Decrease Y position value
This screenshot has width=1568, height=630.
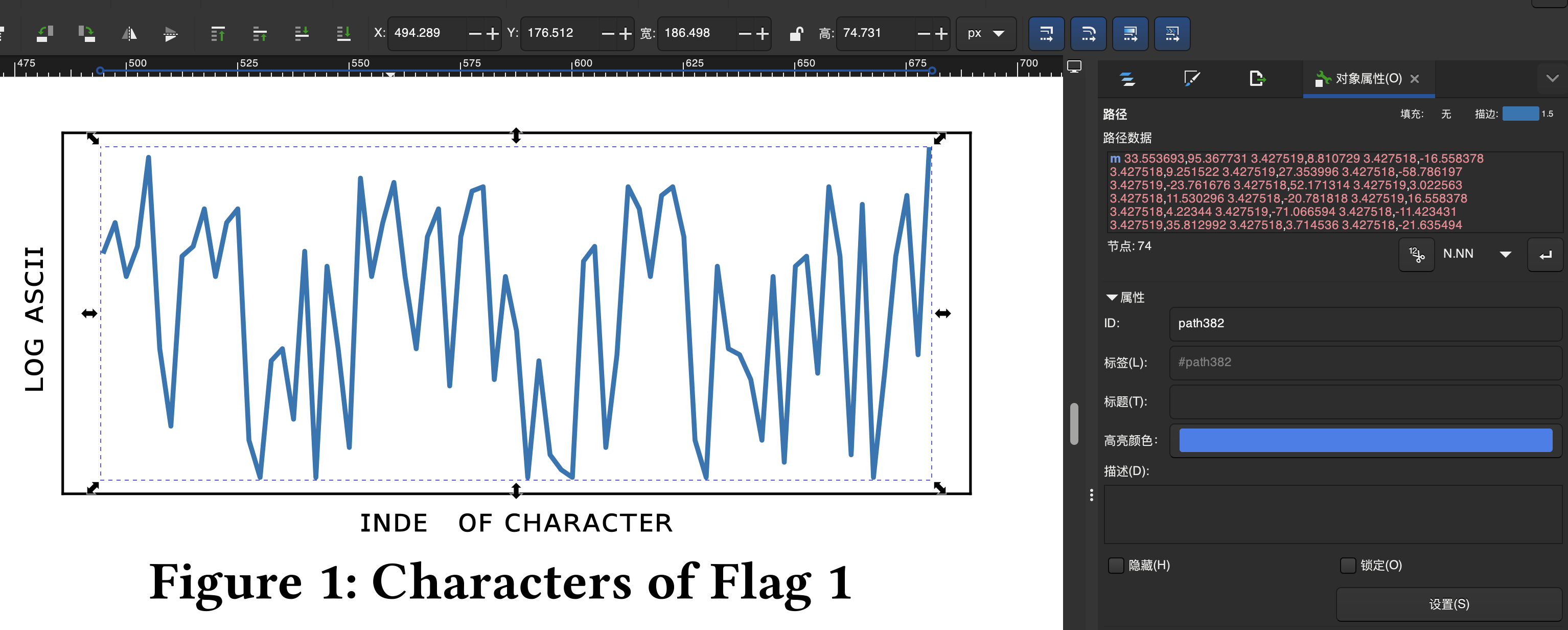tap(608, 34)
